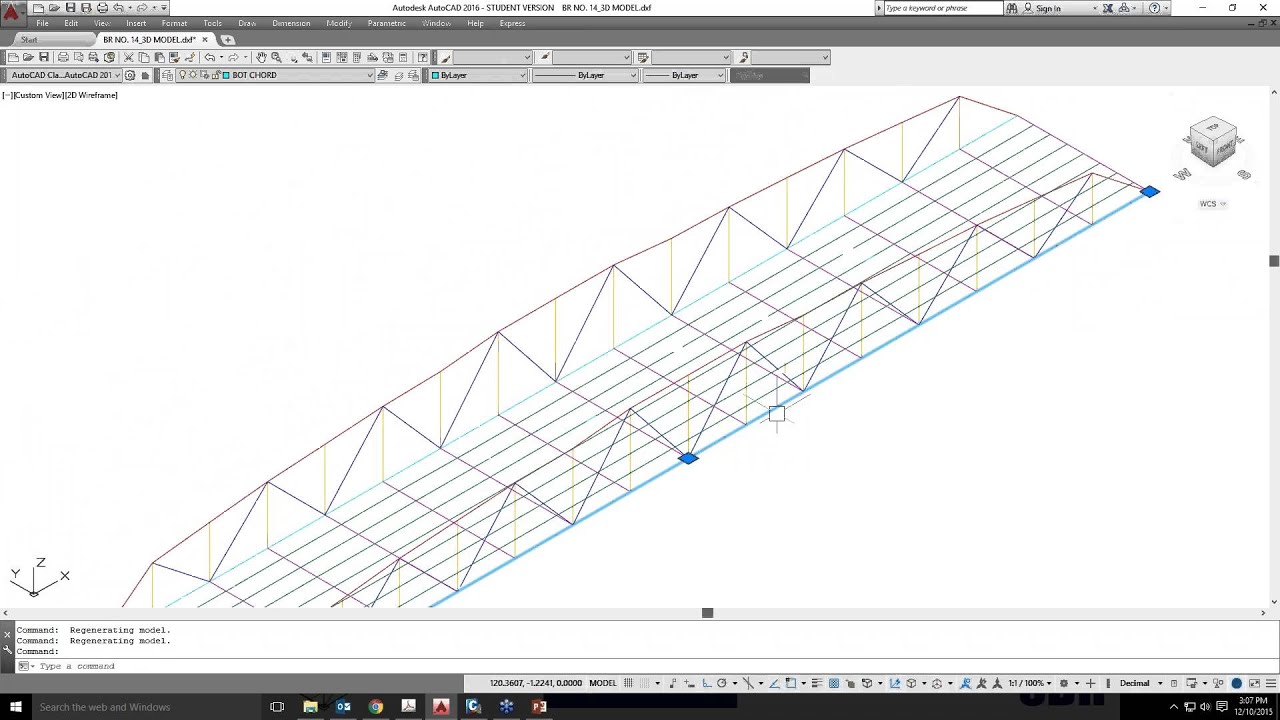Click the BOT CHORD cyan layer color swatch
The height and width of the screenshot is (720, 1280).
pos(226,75)
